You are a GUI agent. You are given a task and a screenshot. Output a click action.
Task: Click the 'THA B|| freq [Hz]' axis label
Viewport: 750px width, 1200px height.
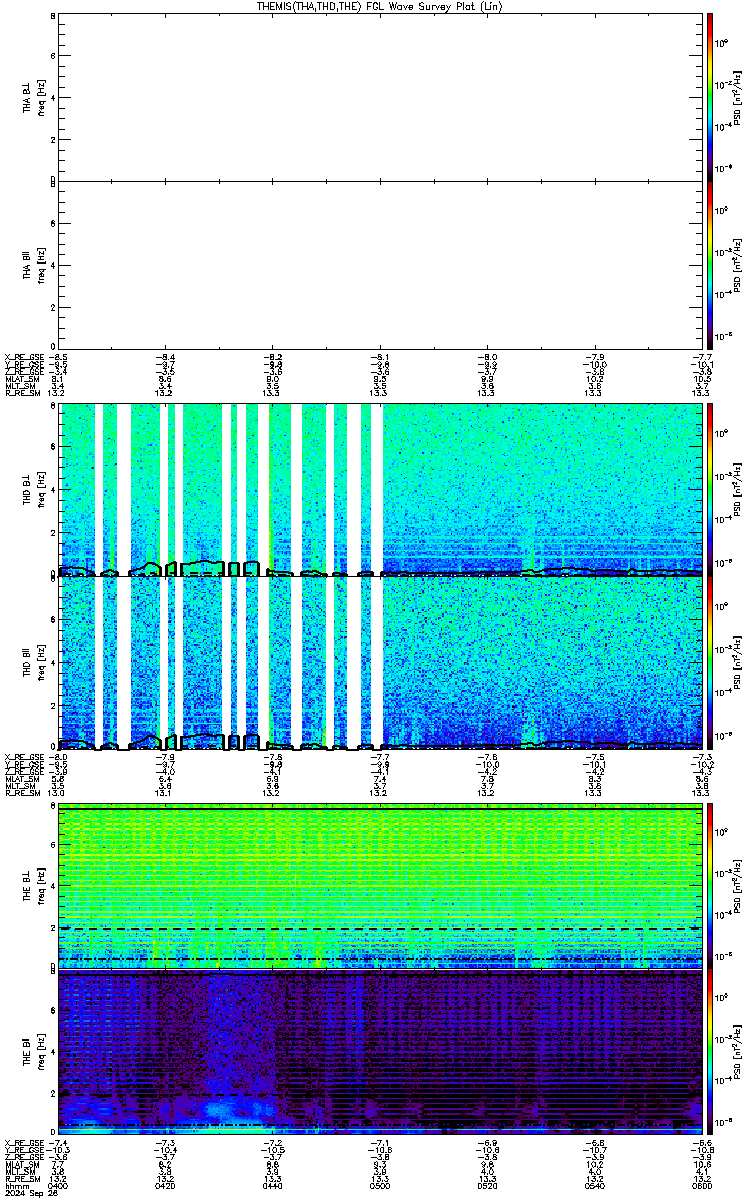pos(33,264)
